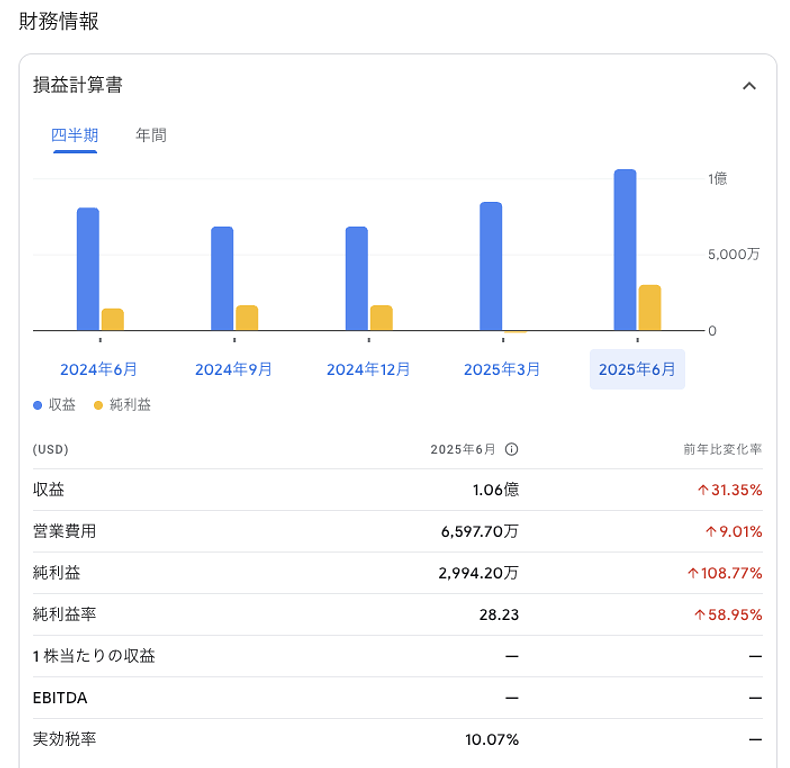Click the blue revenue bar for 2025年6月
This screenshot has height=768, width=790.
[625, 250]
